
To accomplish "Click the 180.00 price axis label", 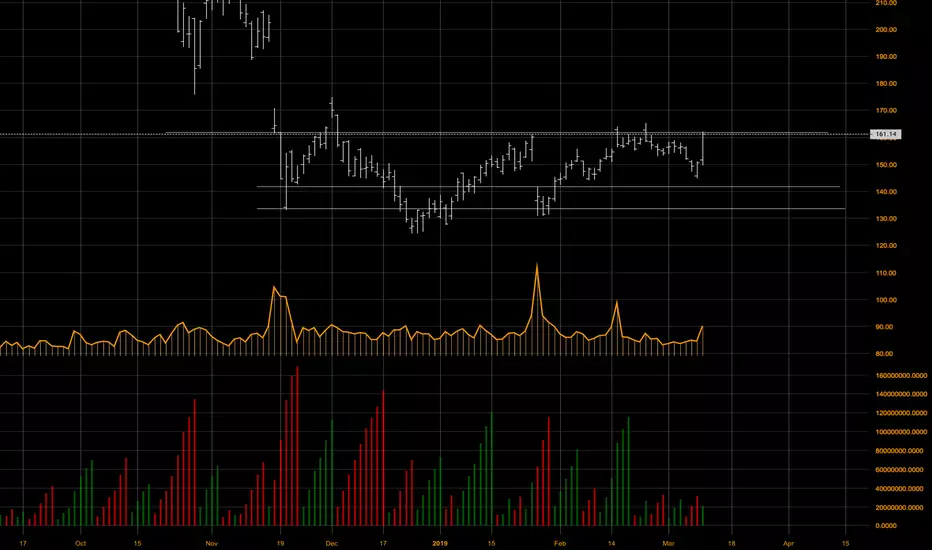I will point(886,84).
